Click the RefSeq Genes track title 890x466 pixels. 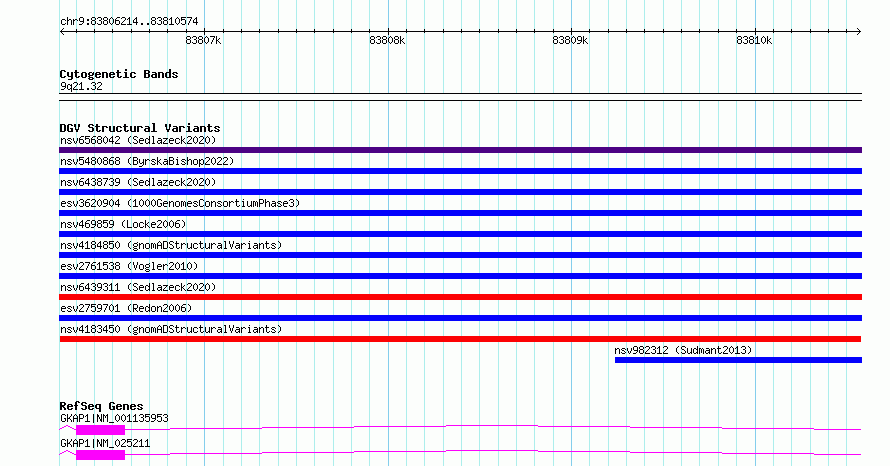[101, 406]
